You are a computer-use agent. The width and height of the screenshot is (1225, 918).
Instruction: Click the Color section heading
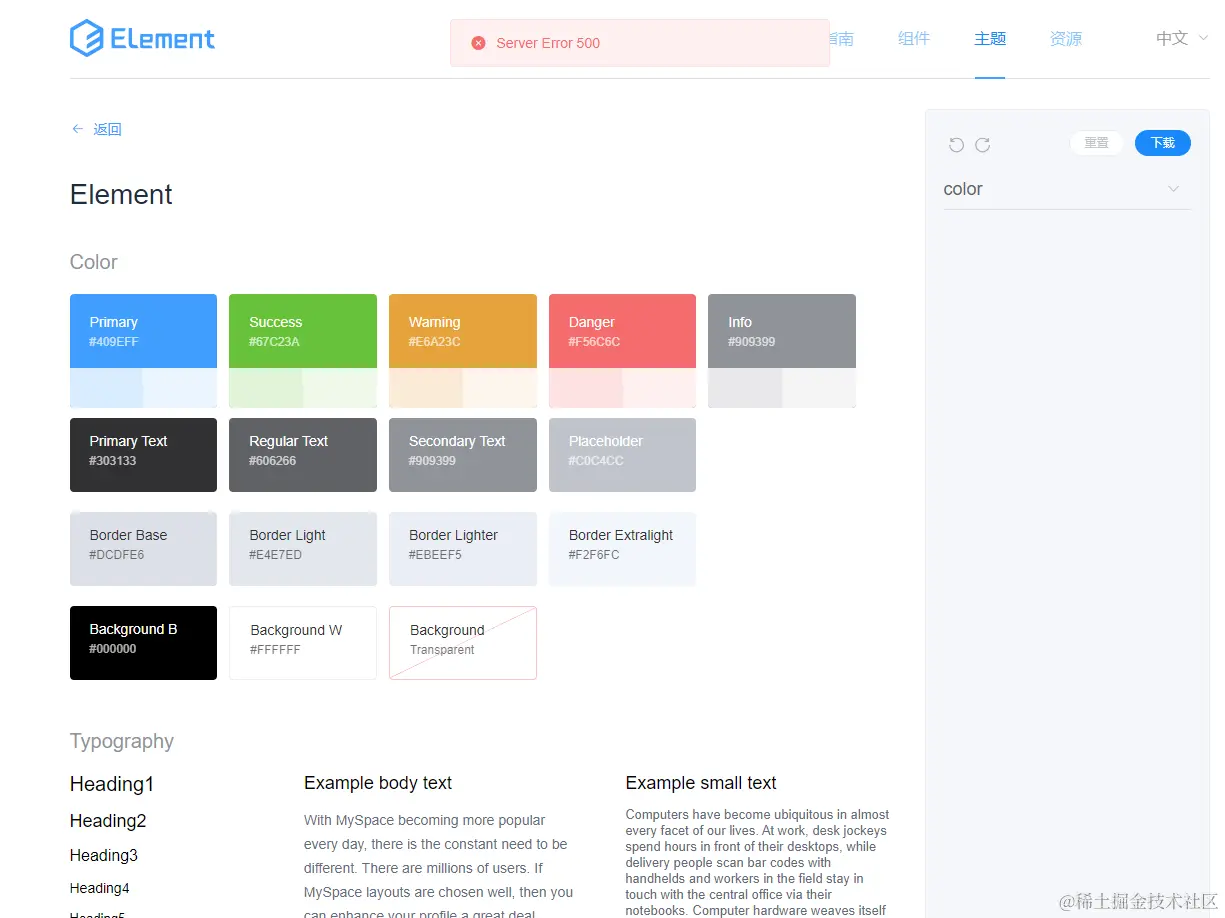coord(93,262)
